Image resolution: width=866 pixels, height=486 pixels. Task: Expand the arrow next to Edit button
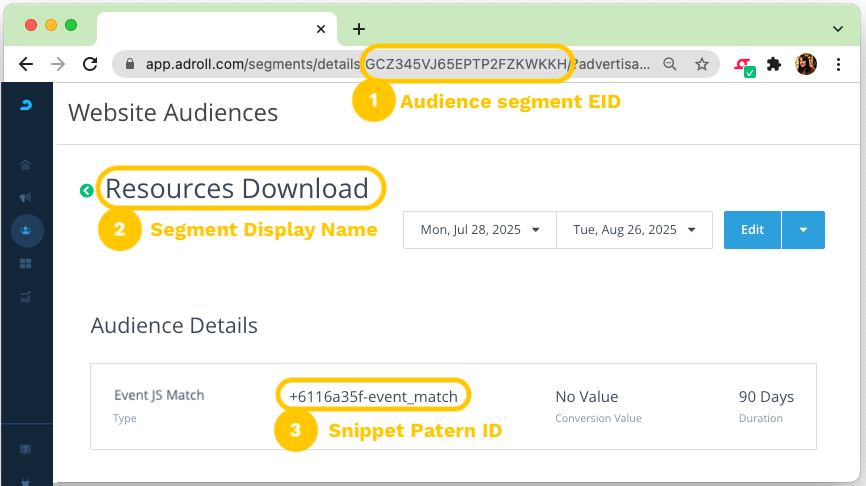804,230
